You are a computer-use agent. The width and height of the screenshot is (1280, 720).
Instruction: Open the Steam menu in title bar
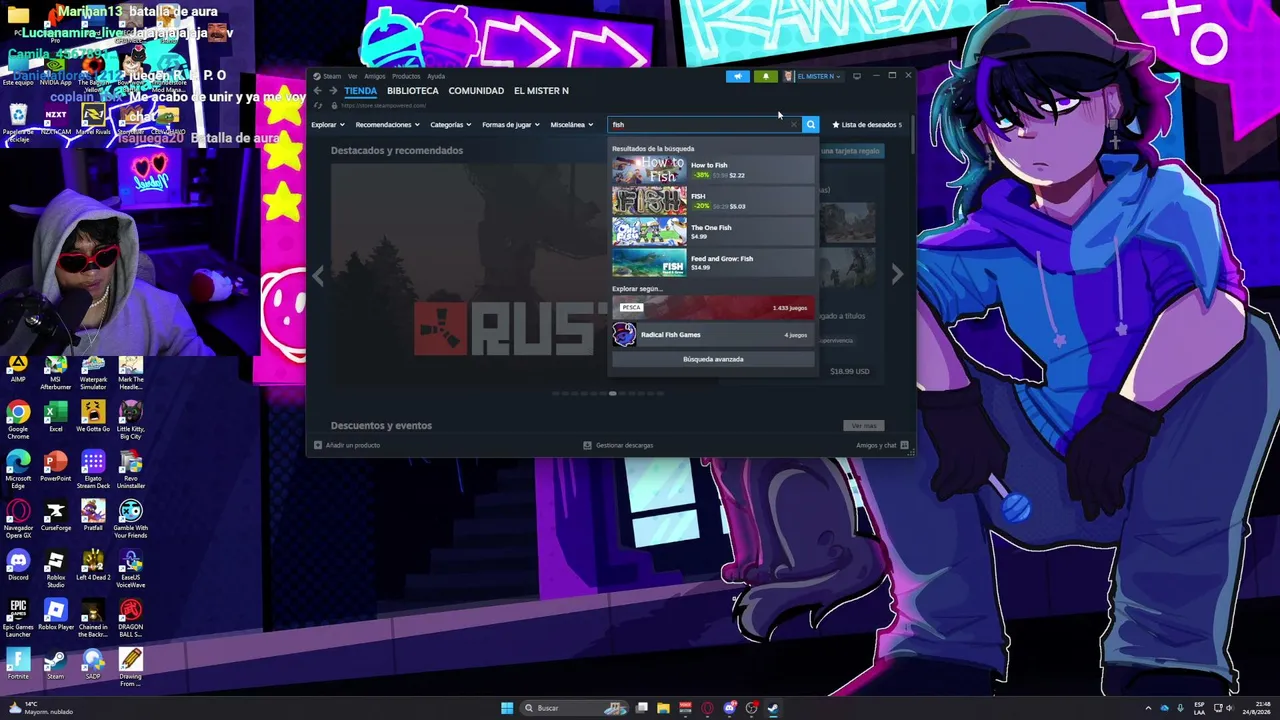[328, 76]
